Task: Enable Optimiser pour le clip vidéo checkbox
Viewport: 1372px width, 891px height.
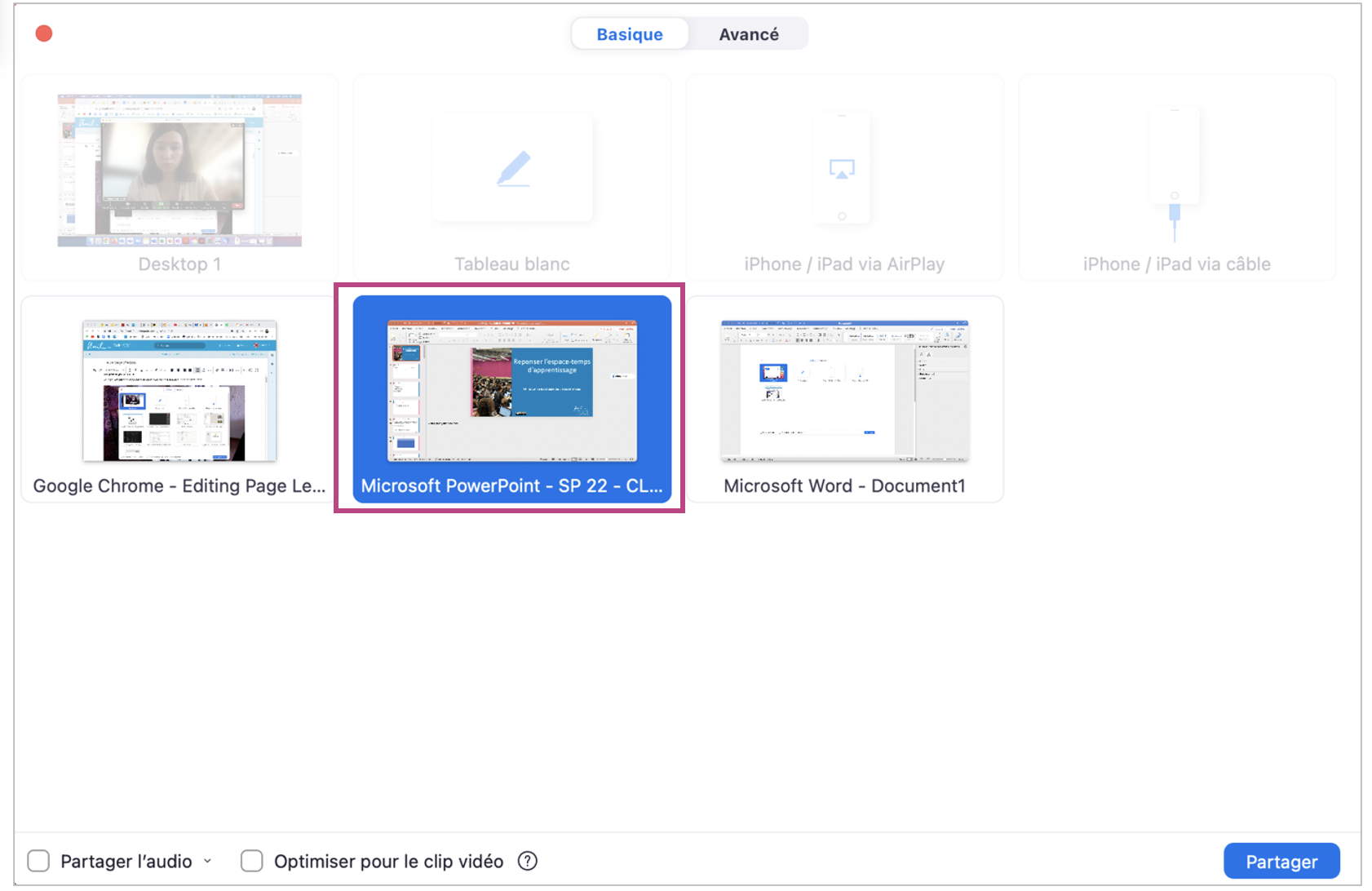Action: (252, 861)
